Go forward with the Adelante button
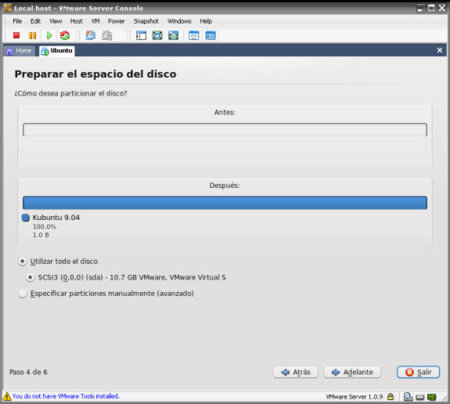 pyautogui.click(x=352, y=372)
